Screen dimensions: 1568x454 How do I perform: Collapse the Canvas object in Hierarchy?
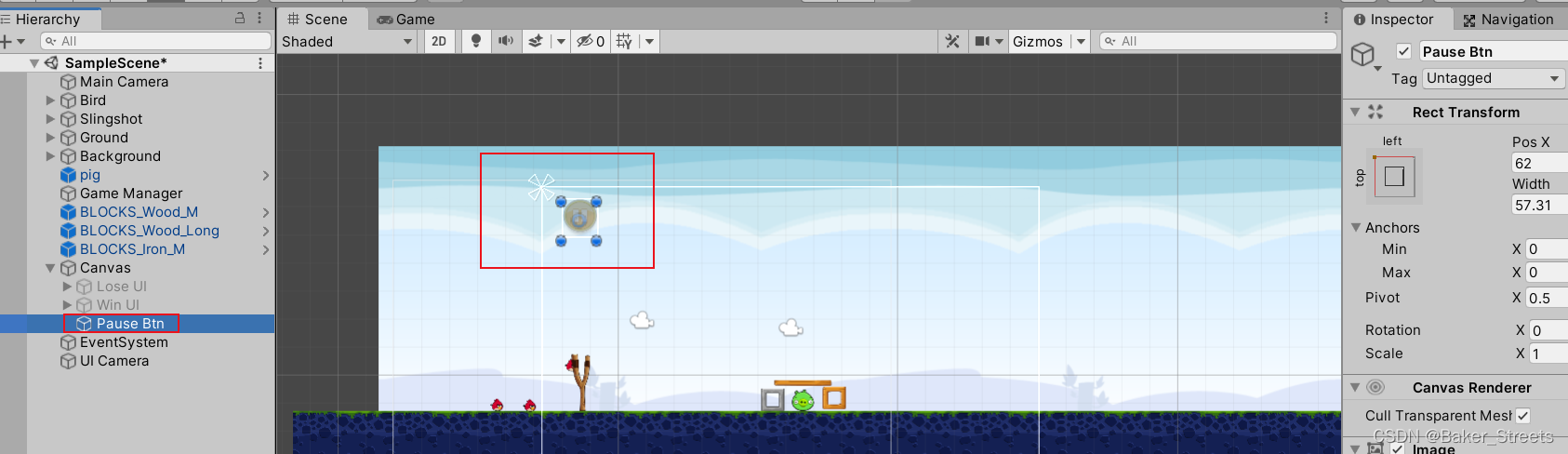click(51, 268)
